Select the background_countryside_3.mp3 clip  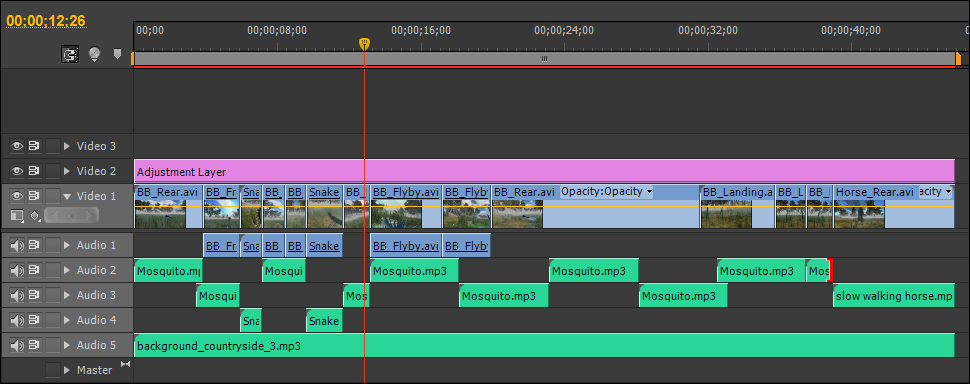tap(544, 345)
